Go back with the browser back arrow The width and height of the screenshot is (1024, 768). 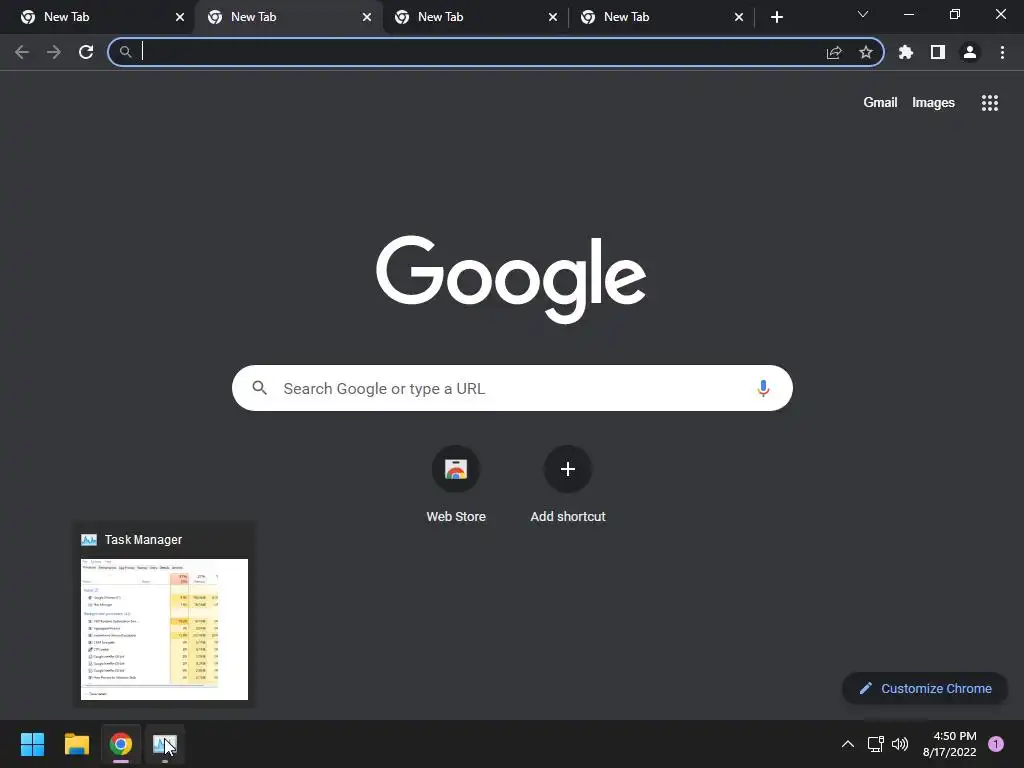[x=22, y=52]
